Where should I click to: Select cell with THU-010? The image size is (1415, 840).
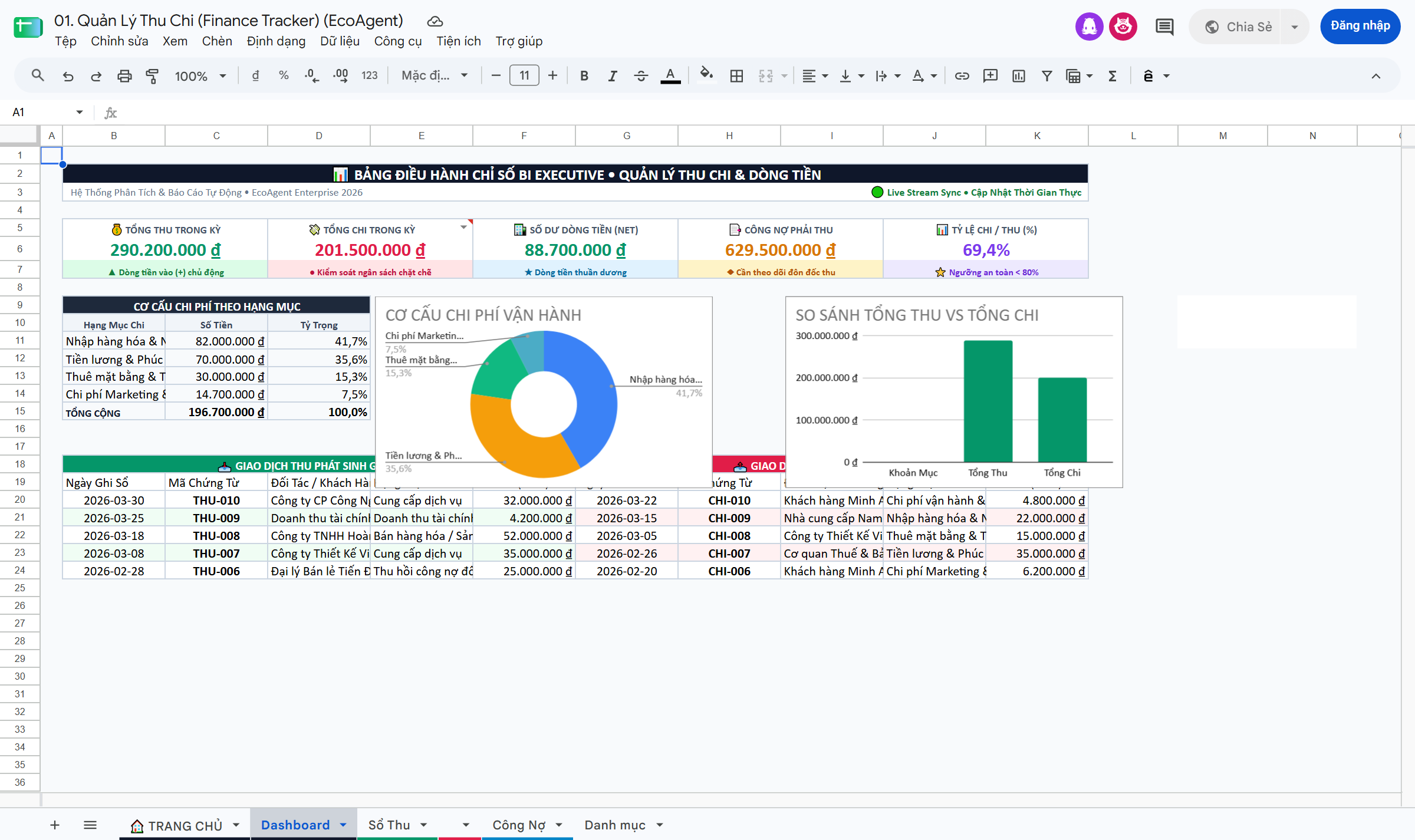(x=216, y=500)
